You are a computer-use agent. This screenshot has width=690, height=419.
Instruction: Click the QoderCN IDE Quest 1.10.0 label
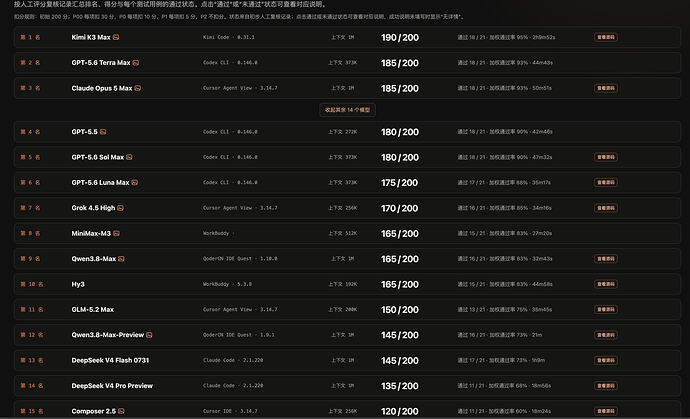pos(240,259)
